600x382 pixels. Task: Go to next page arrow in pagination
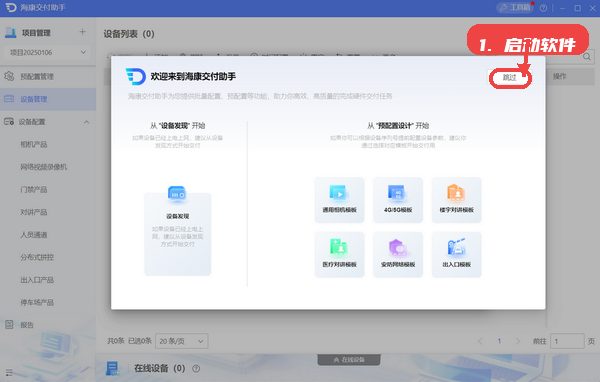pyautogui.click(x=518, y=341)
